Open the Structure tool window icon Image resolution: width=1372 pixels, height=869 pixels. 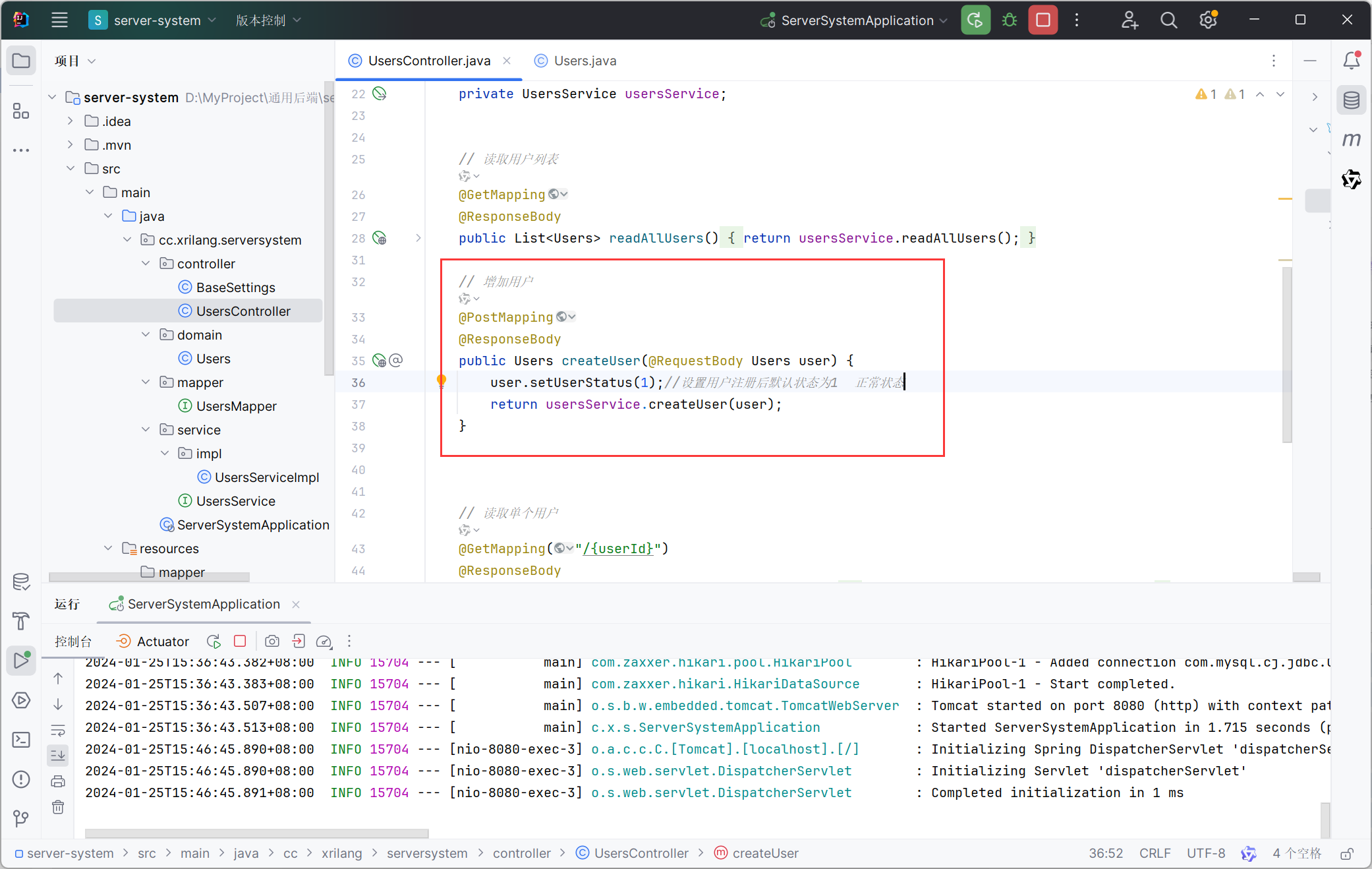(21, 111)
